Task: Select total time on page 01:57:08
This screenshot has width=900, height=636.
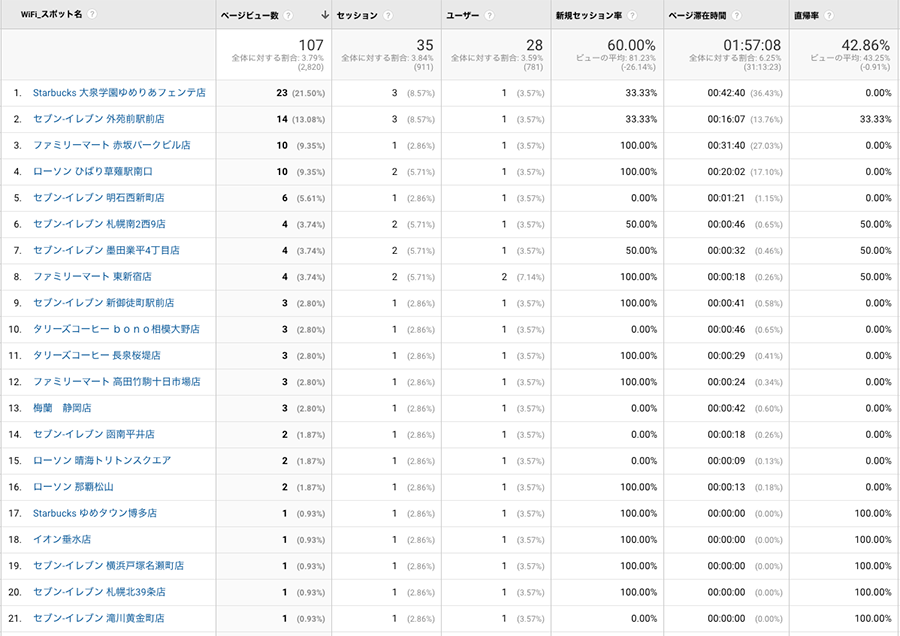Action: tap(752, 45)
